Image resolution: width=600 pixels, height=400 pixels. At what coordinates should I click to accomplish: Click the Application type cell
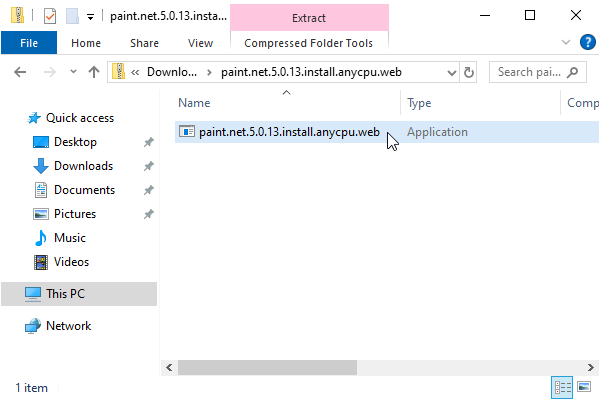[x=437, y=132]
